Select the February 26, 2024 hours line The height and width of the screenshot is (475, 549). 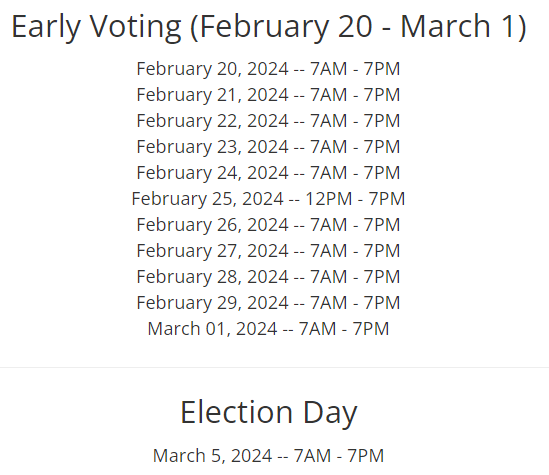pyautogui.click(x=268, y=225)
